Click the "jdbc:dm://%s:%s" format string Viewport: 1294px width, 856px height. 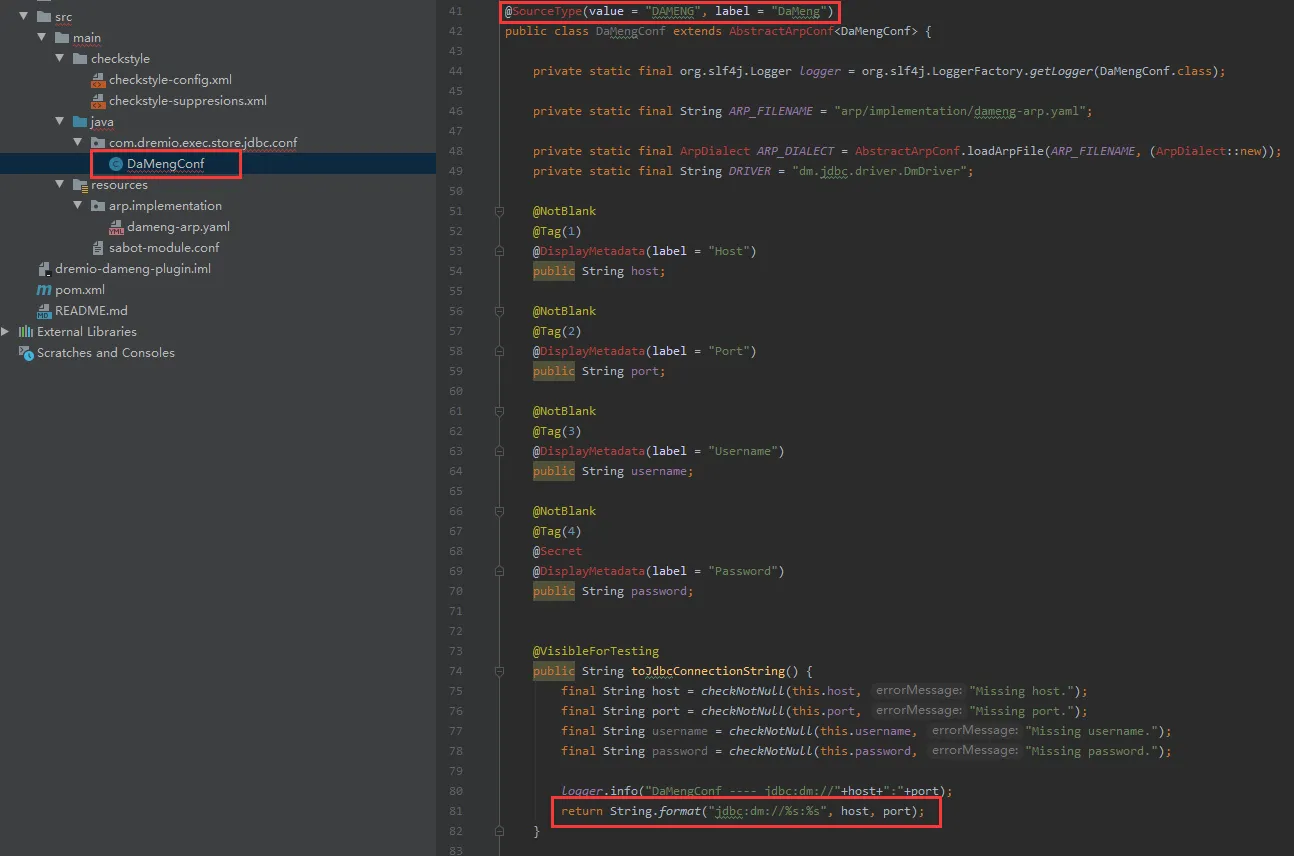(x=769, y=811)
